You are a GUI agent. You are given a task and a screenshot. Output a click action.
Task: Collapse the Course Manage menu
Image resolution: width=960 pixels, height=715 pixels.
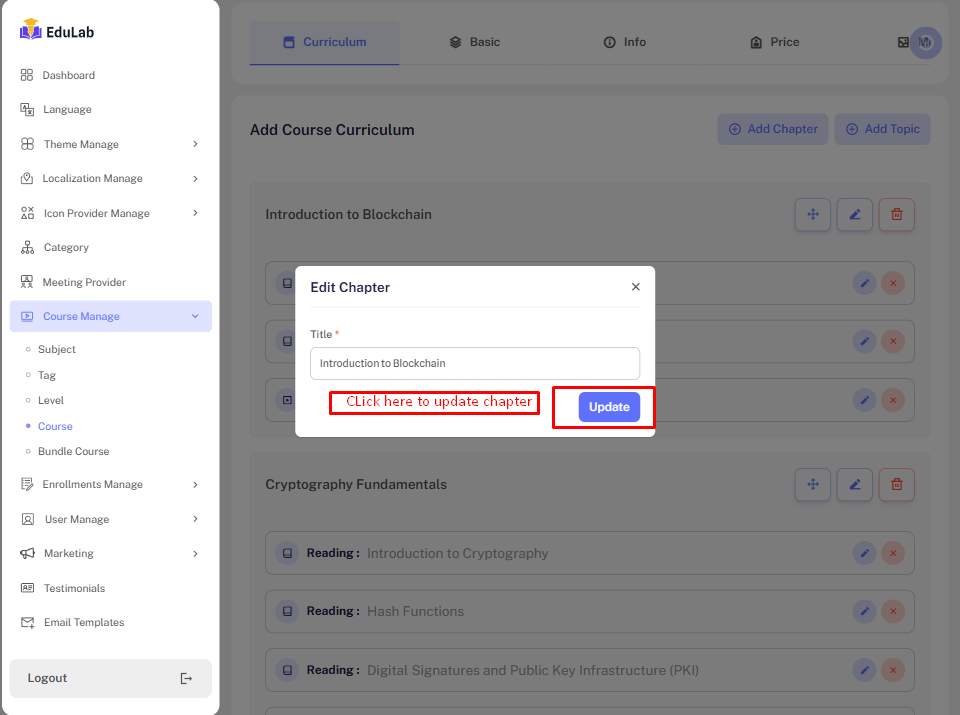tap(110, 316)
